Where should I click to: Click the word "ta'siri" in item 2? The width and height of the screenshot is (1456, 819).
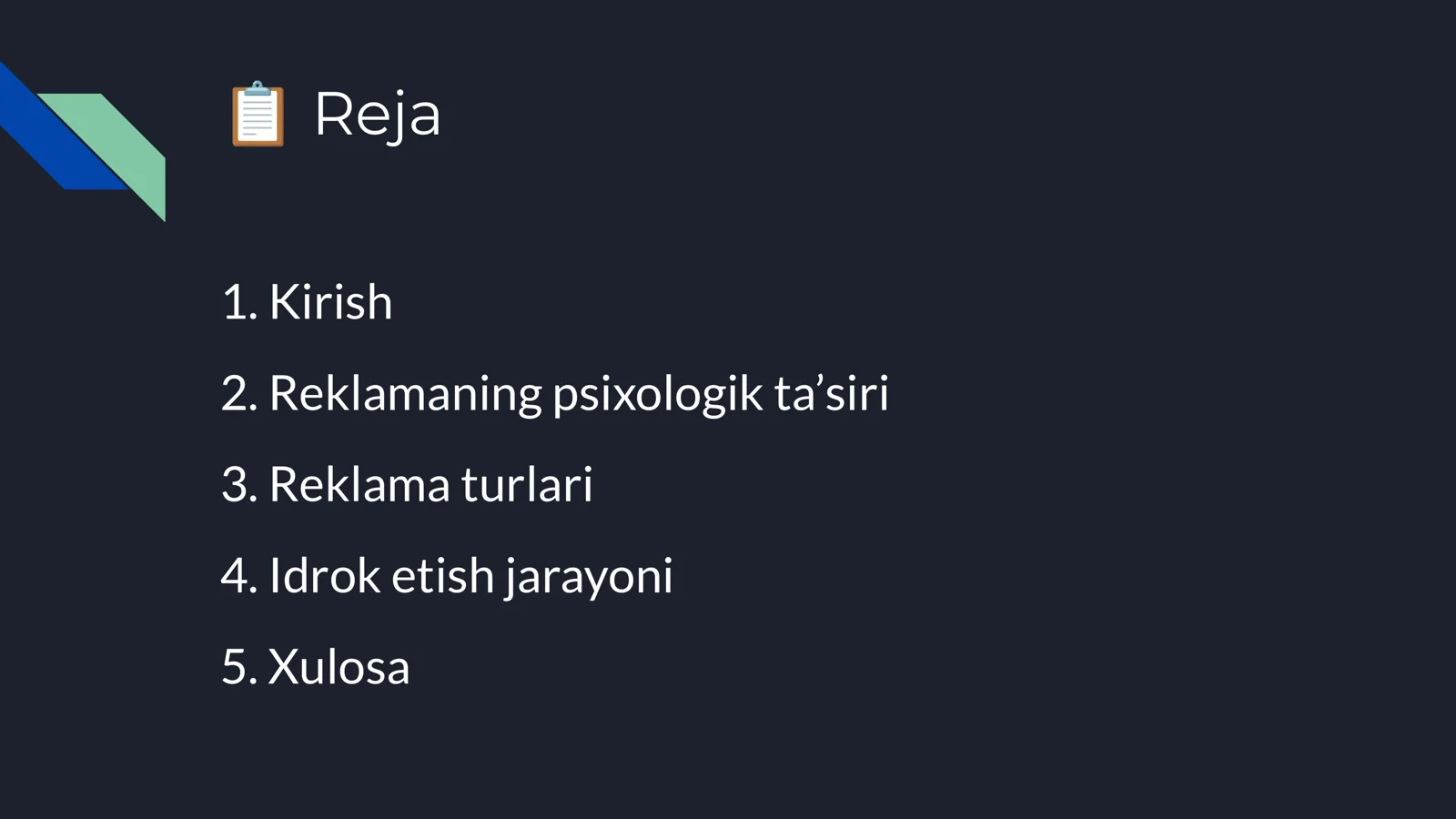click(x=831, y=393)
